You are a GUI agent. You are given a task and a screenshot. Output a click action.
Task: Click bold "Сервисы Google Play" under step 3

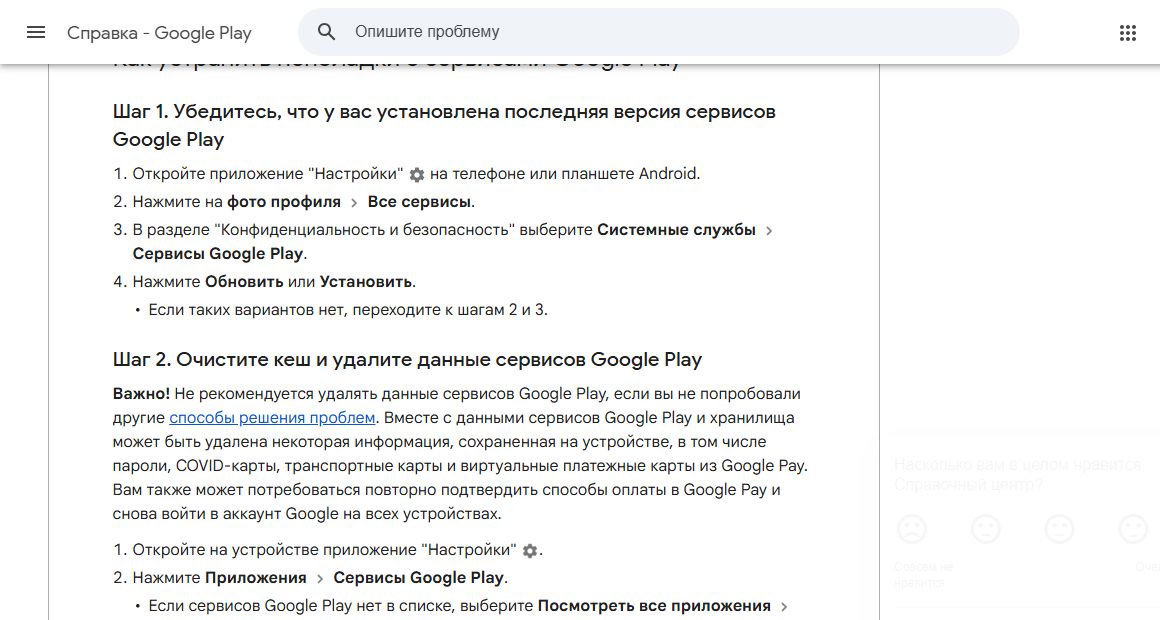(x=218, y=253)
